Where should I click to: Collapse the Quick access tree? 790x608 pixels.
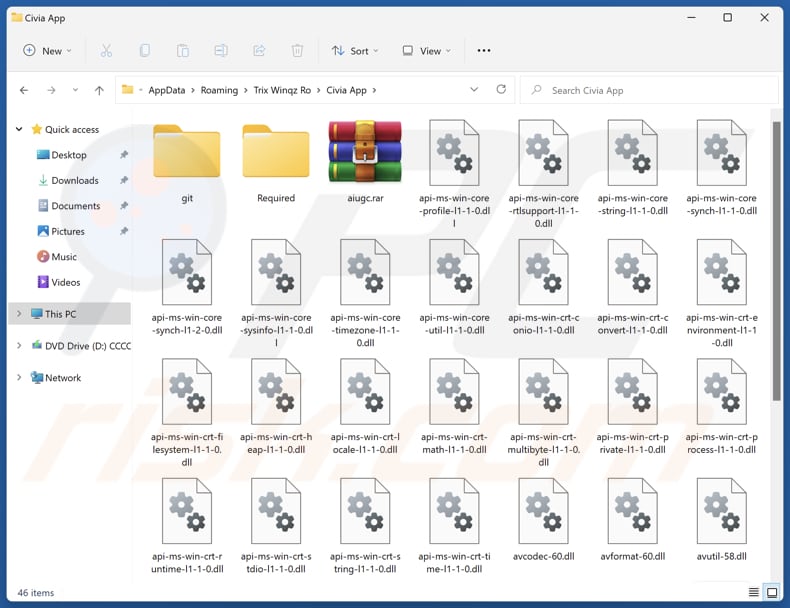19,129
